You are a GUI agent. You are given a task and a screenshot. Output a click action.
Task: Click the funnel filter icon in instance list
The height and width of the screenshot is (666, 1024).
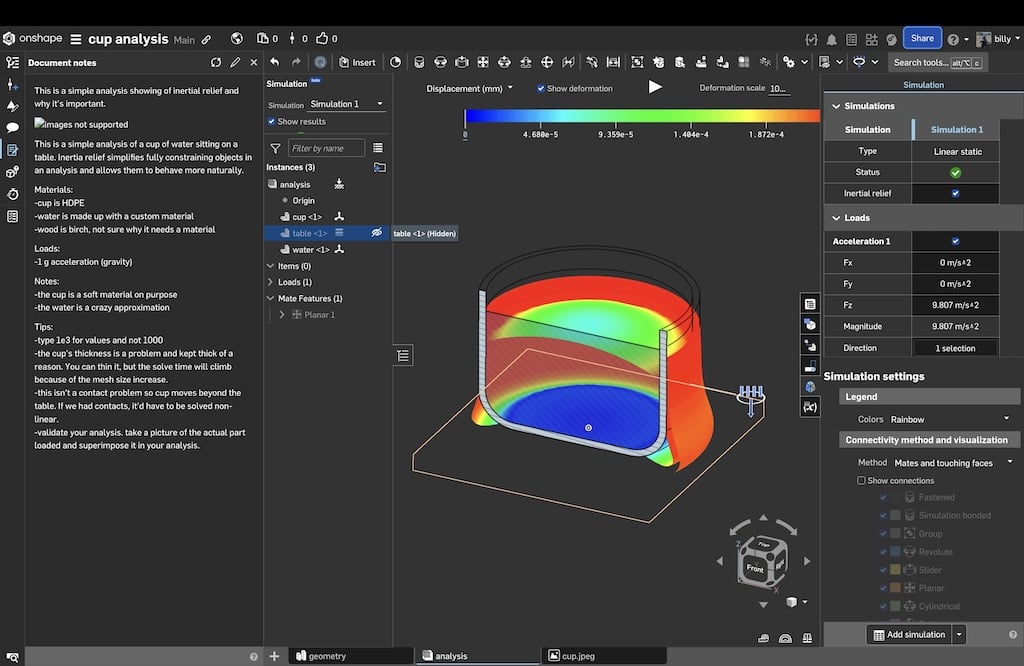(x=276, y=148)
